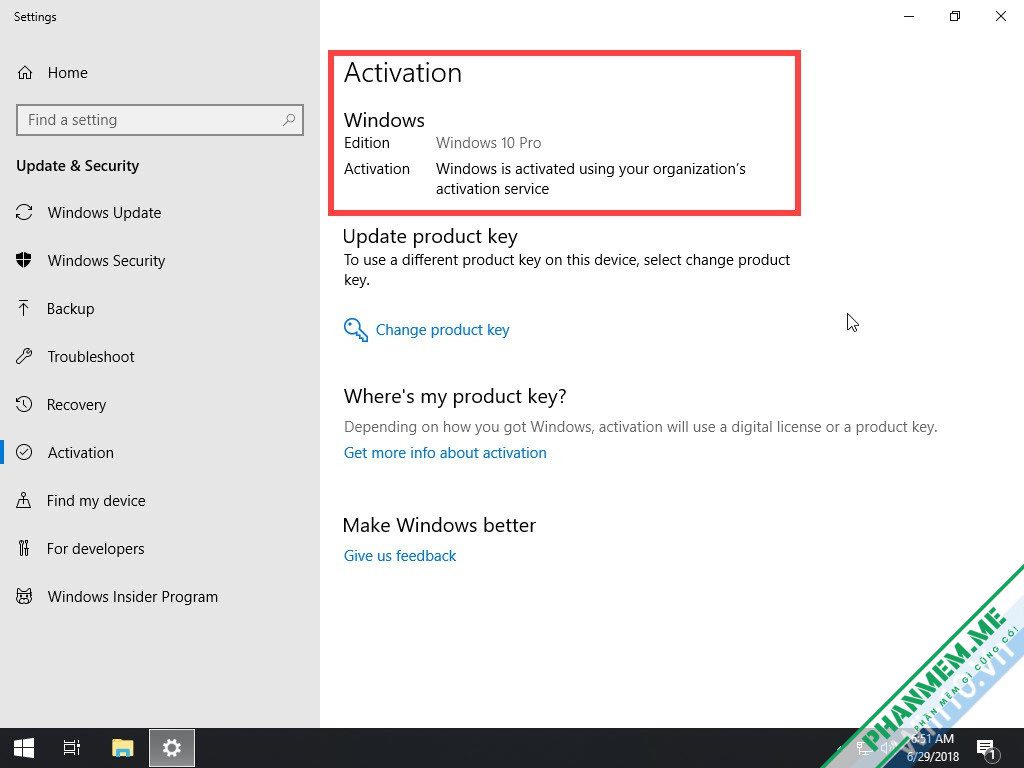Open Windows Update section
This screenshot has width=1024, height=768.
pyautogui.click(x=104, y=212)
